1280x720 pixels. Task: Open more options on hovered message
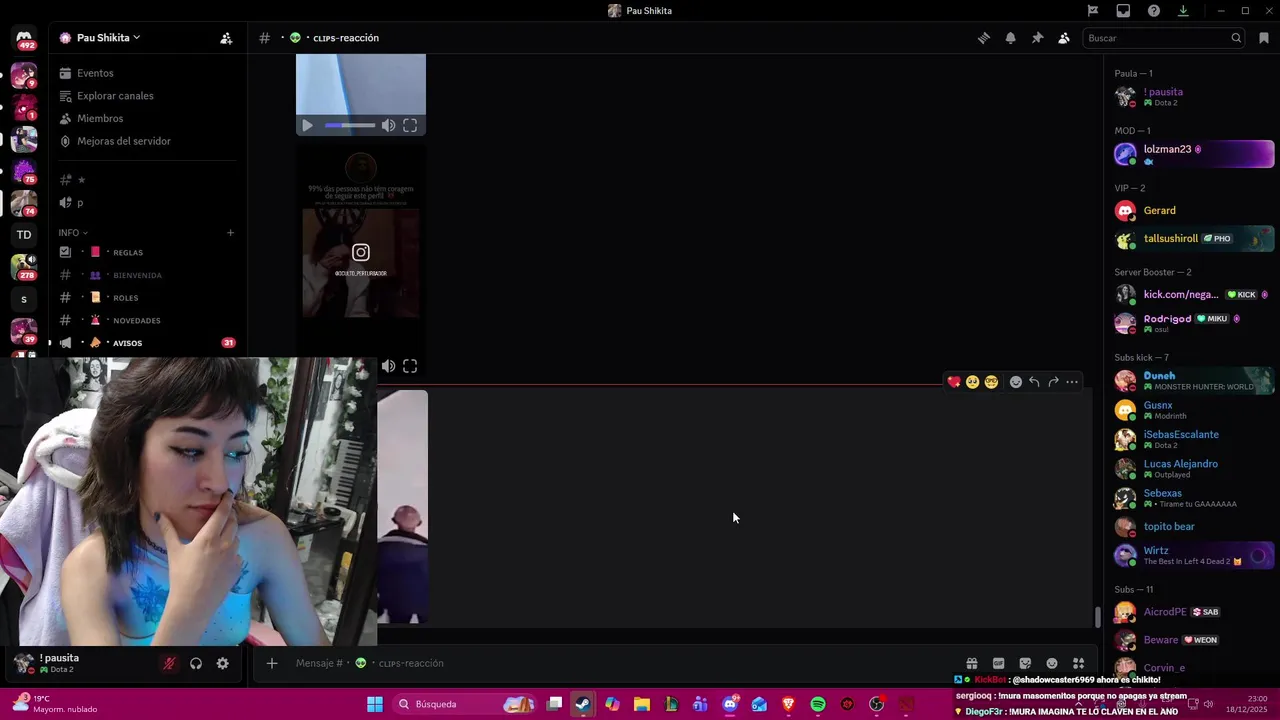click(x=1072, y=382)
